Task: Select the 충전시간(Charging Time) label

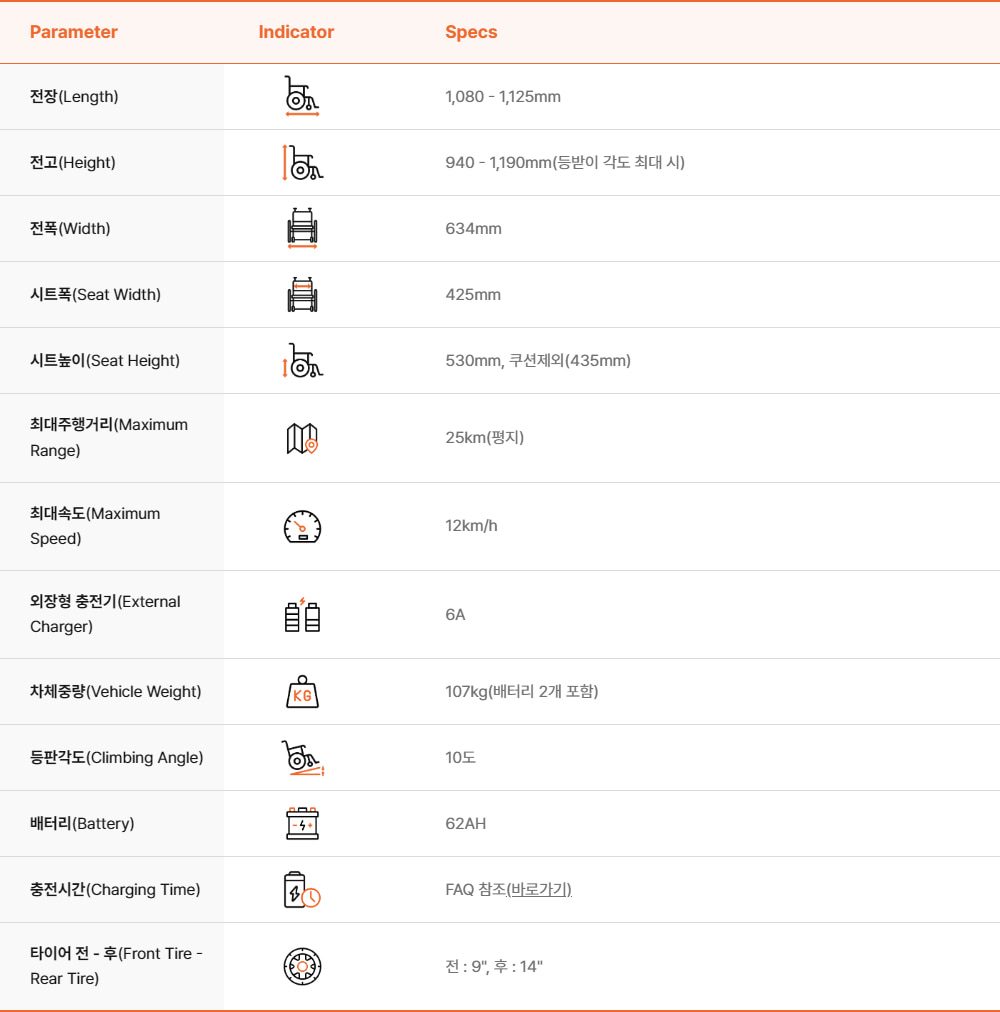Action: pyautogui.click(x=116, y=889)
